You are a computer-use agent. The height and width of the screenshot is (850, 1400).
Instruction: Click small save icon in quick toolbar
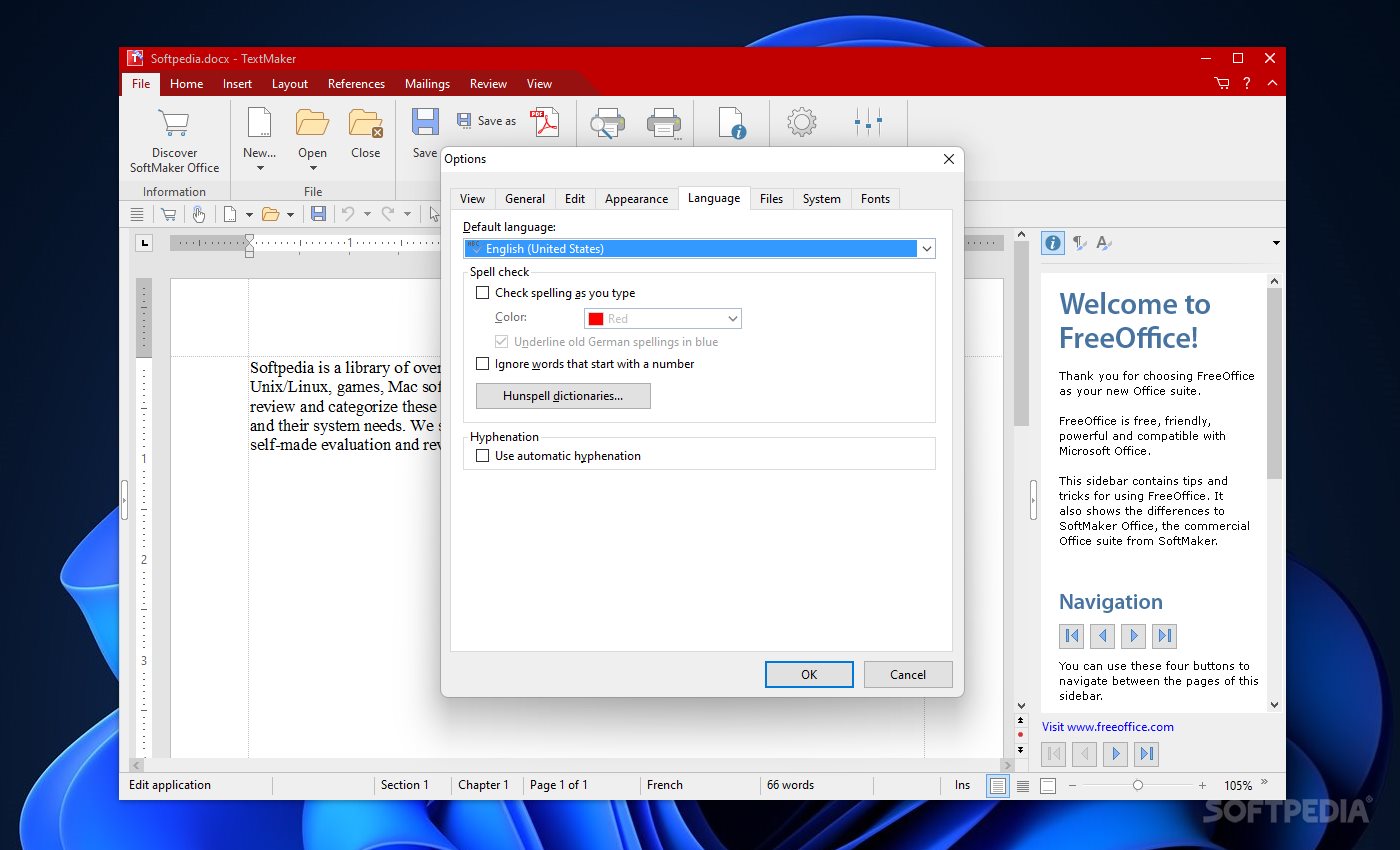318,214
